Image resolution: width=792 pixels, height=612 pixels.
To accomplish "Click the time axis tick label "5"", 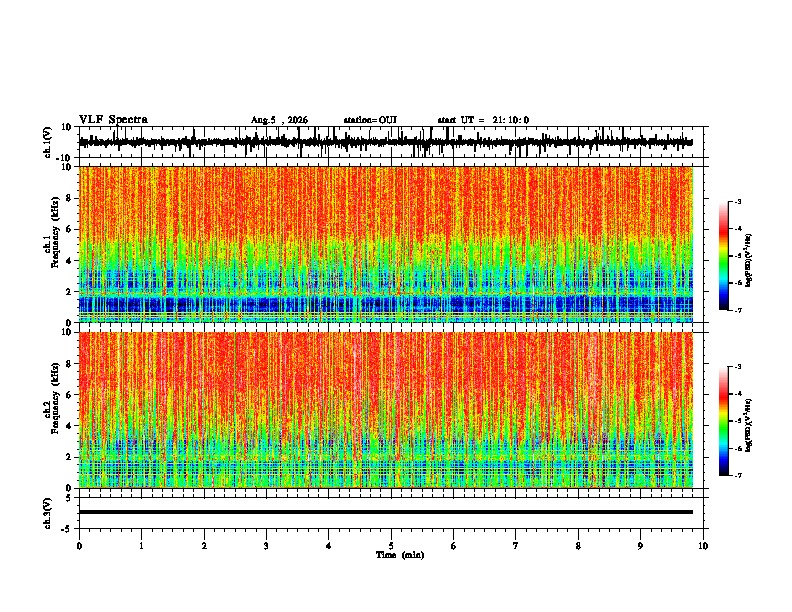I will pos(391,546).
